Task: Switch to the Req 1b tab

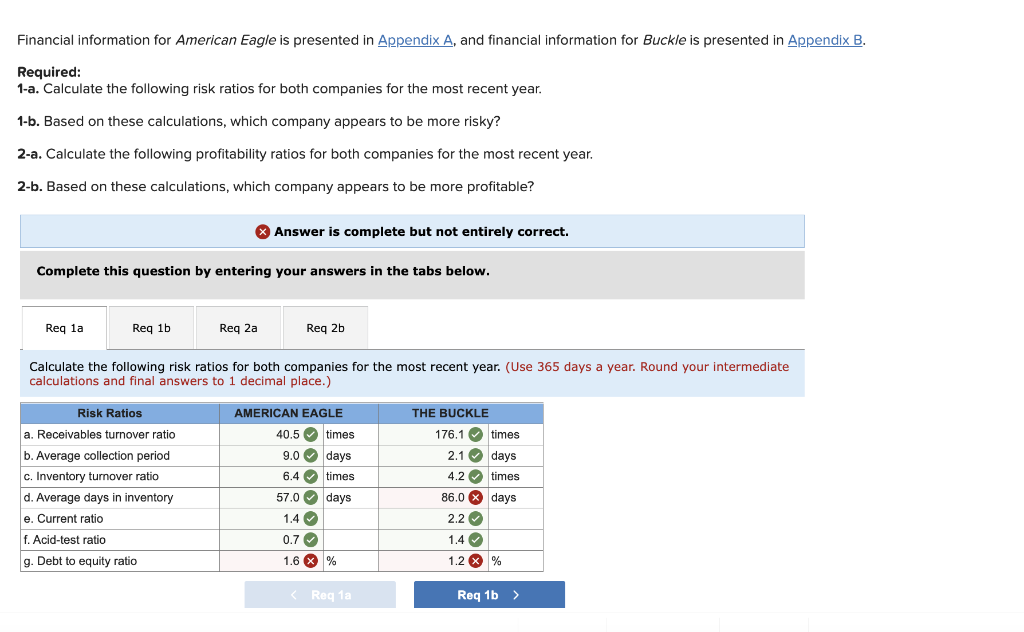Action: click(x=152, y=328)
